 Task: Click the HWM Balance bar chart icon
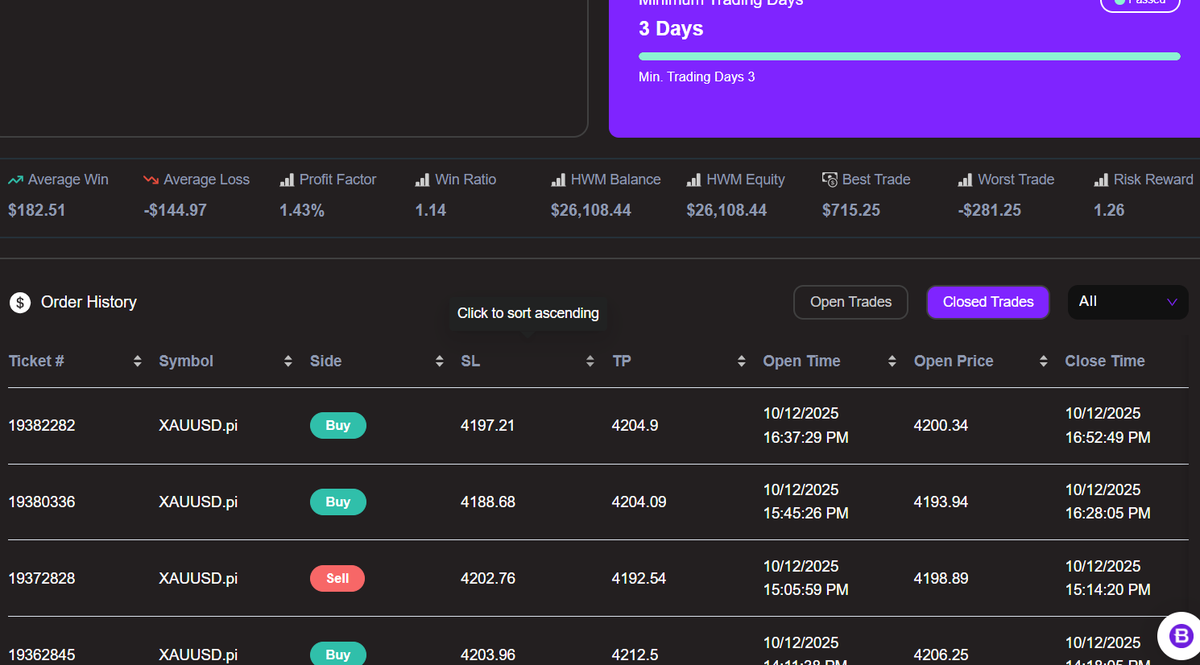click(x=558, y=180)
